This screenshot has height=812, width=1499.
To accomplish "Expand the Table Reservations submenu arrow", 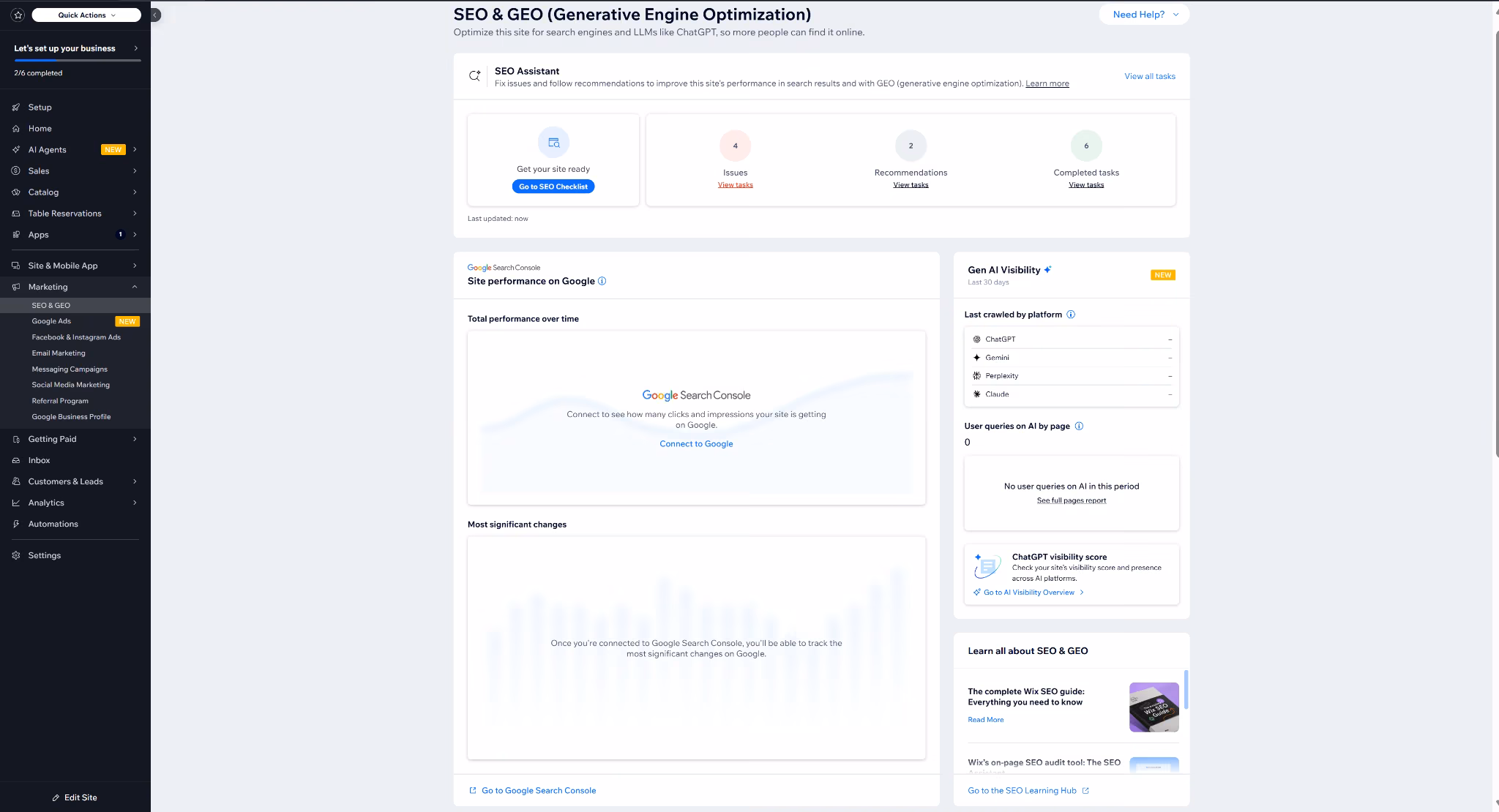I will coord(135,213).
